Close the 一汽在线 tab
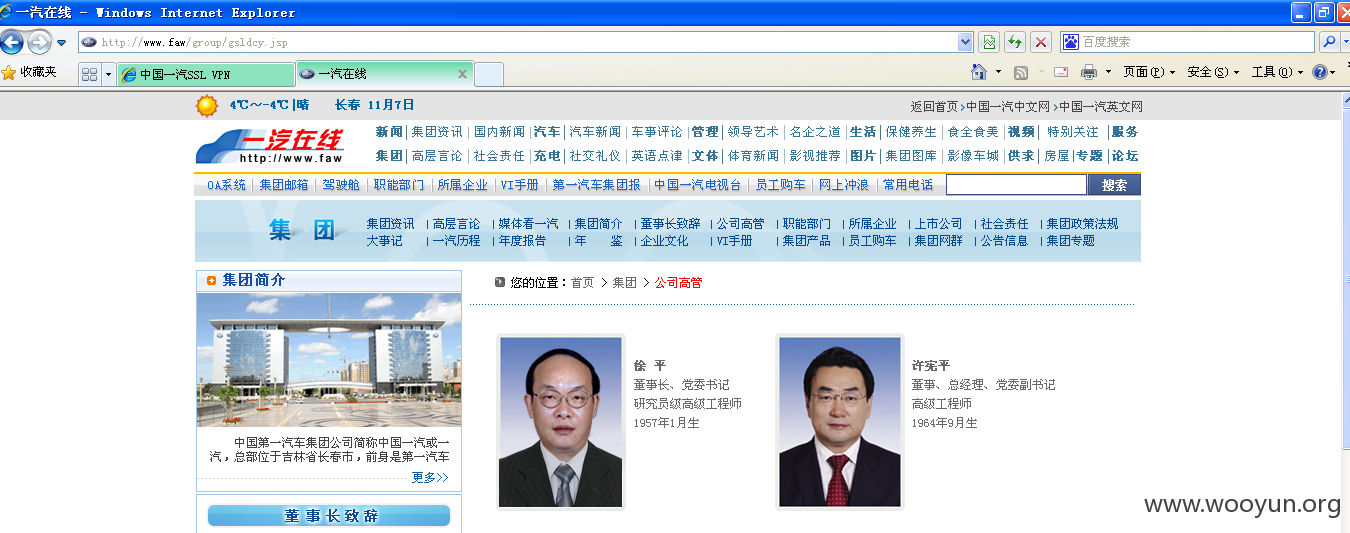 (462, 74)
